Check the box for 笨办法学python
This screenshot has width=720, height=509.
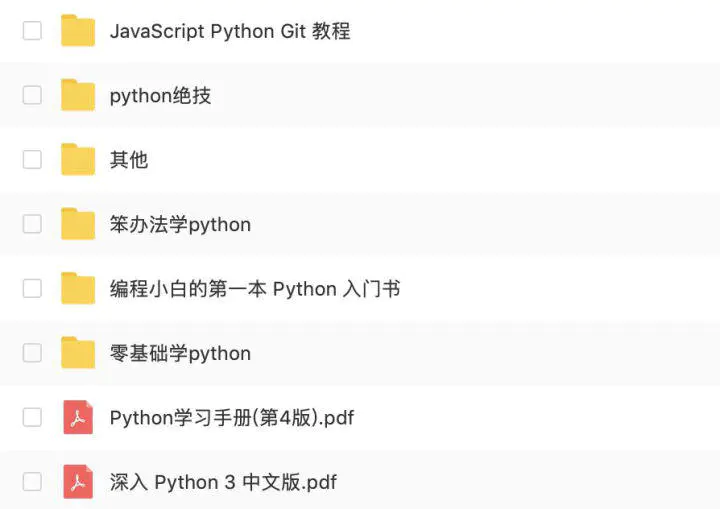point(32,224)
